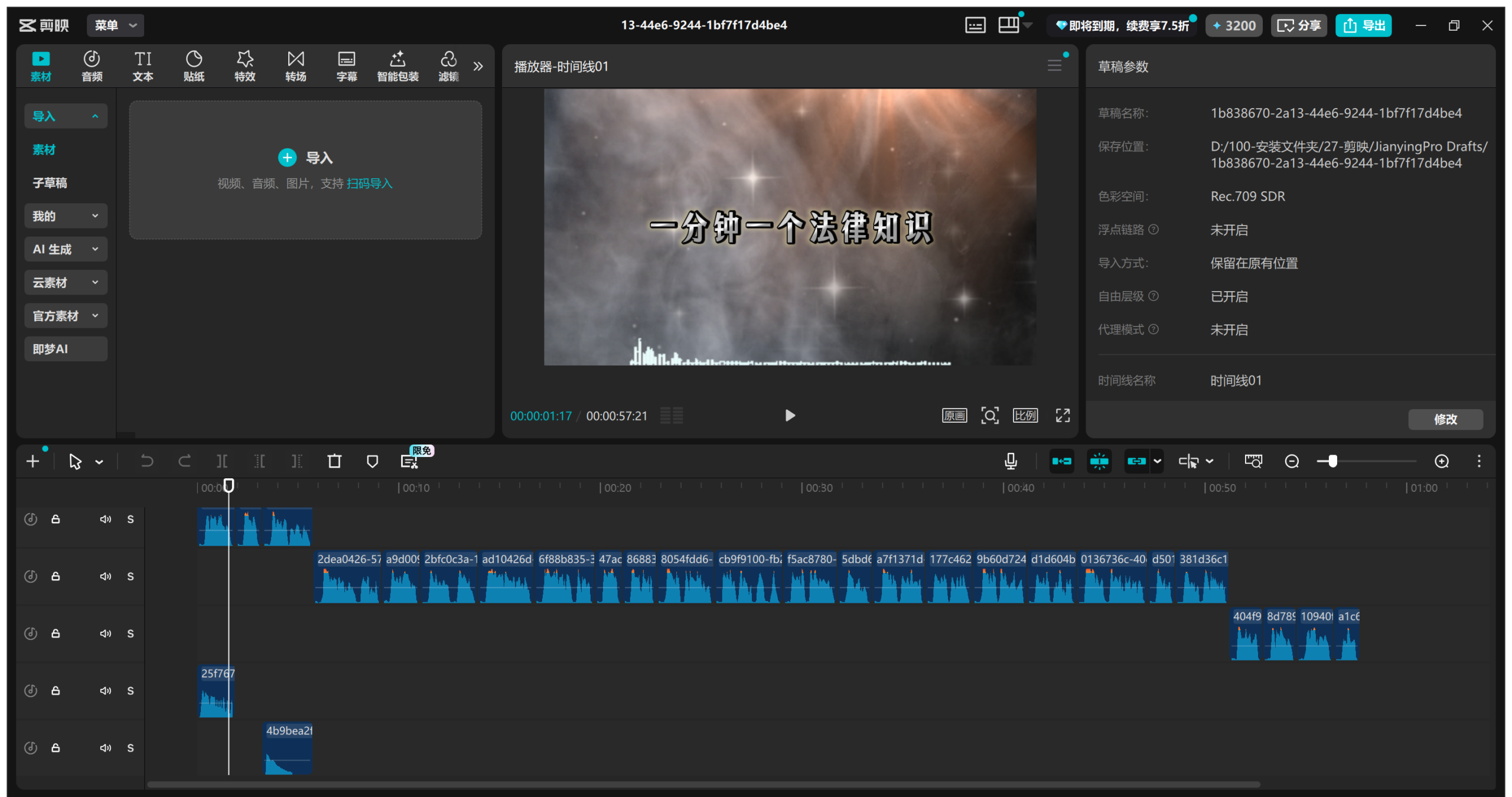This screenshot has width=1512, height=797.
Task: Switch to the 字幕 captions tab
Action: (347, 66)
